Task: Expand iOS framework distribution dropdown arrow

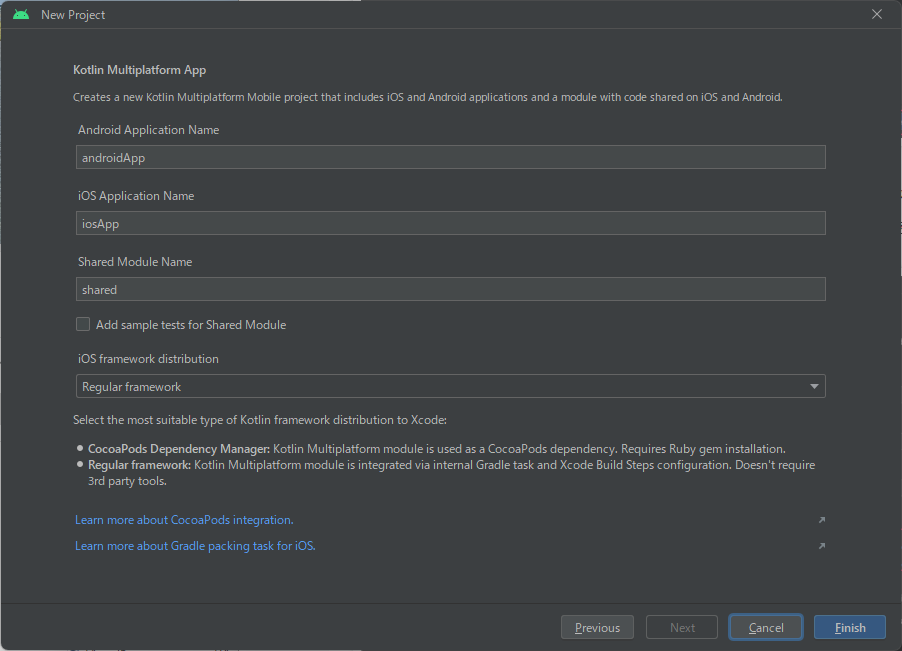Action: click(x=814, y=386)
